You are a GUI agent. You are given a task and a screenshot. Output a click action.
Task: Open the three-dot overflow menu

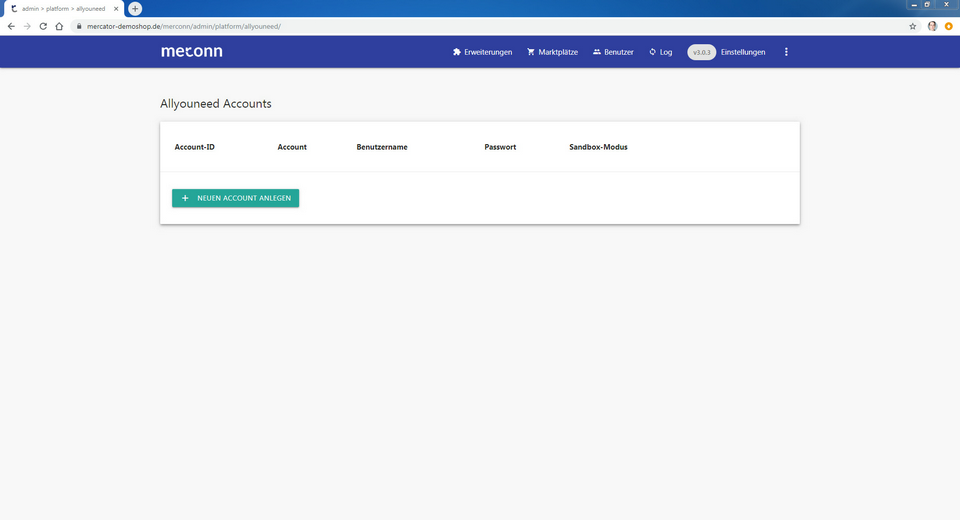tap(786, 52)
